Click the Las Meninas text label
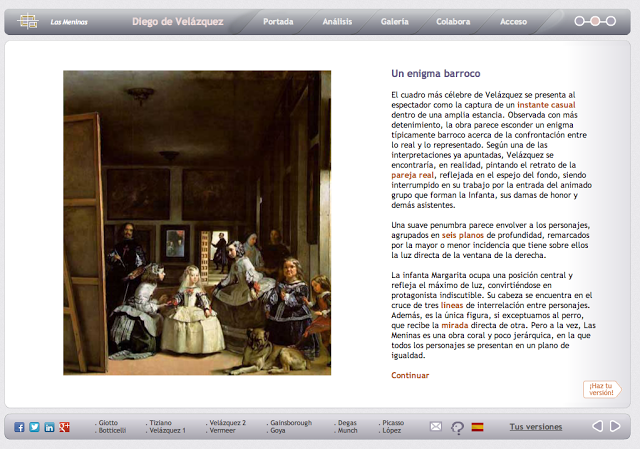This screenshot has height=449, width=640. tap(69, 22)
